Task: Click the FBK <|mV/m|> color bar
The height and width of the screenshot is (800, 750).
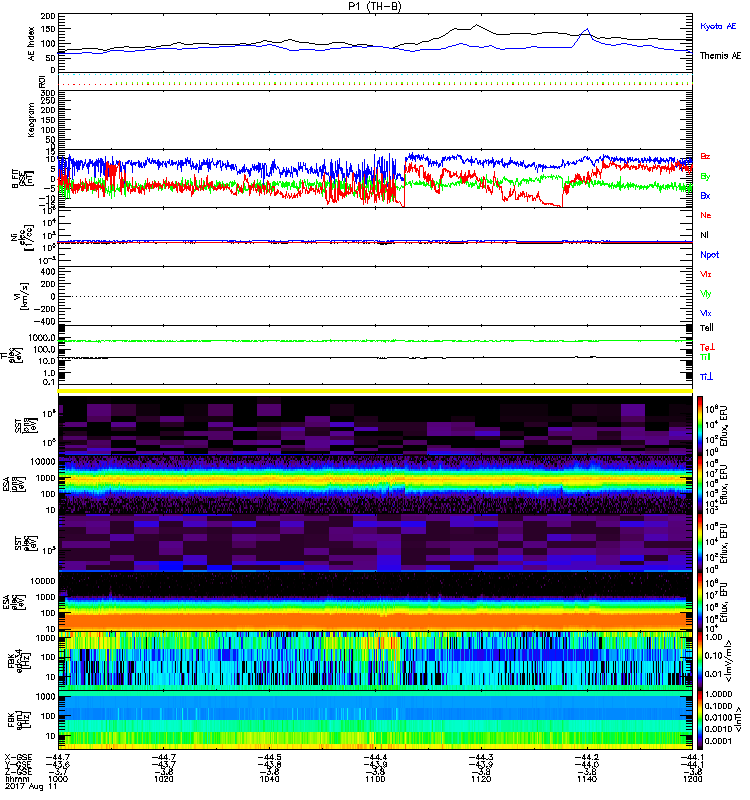Action: click(x=699, y=660)
